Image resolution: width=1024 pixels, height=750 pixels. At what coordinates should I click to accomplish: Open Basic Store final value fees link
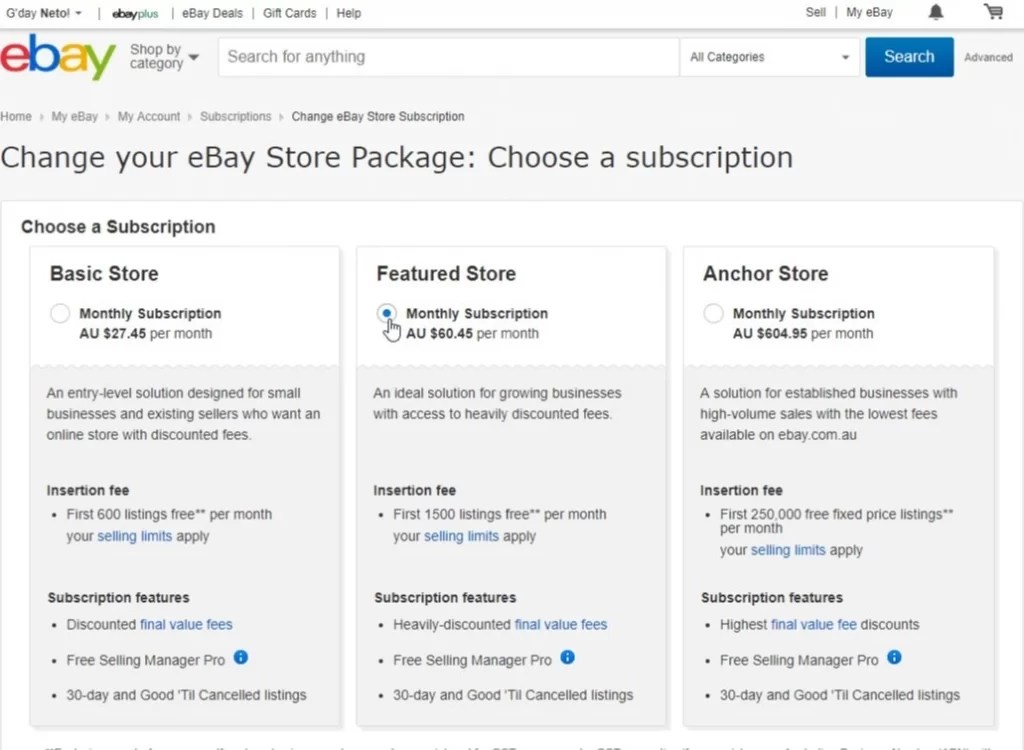pyautogui.click(x=186, y=624)
